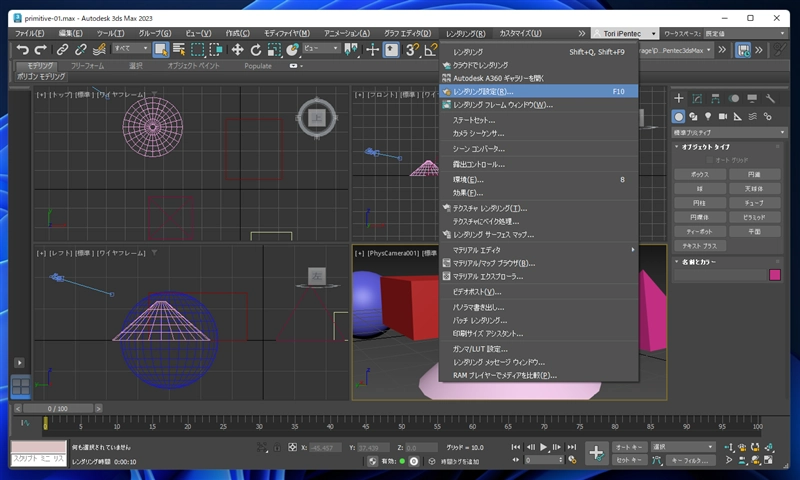Select the Link objects tool

[x=62, y=49]
